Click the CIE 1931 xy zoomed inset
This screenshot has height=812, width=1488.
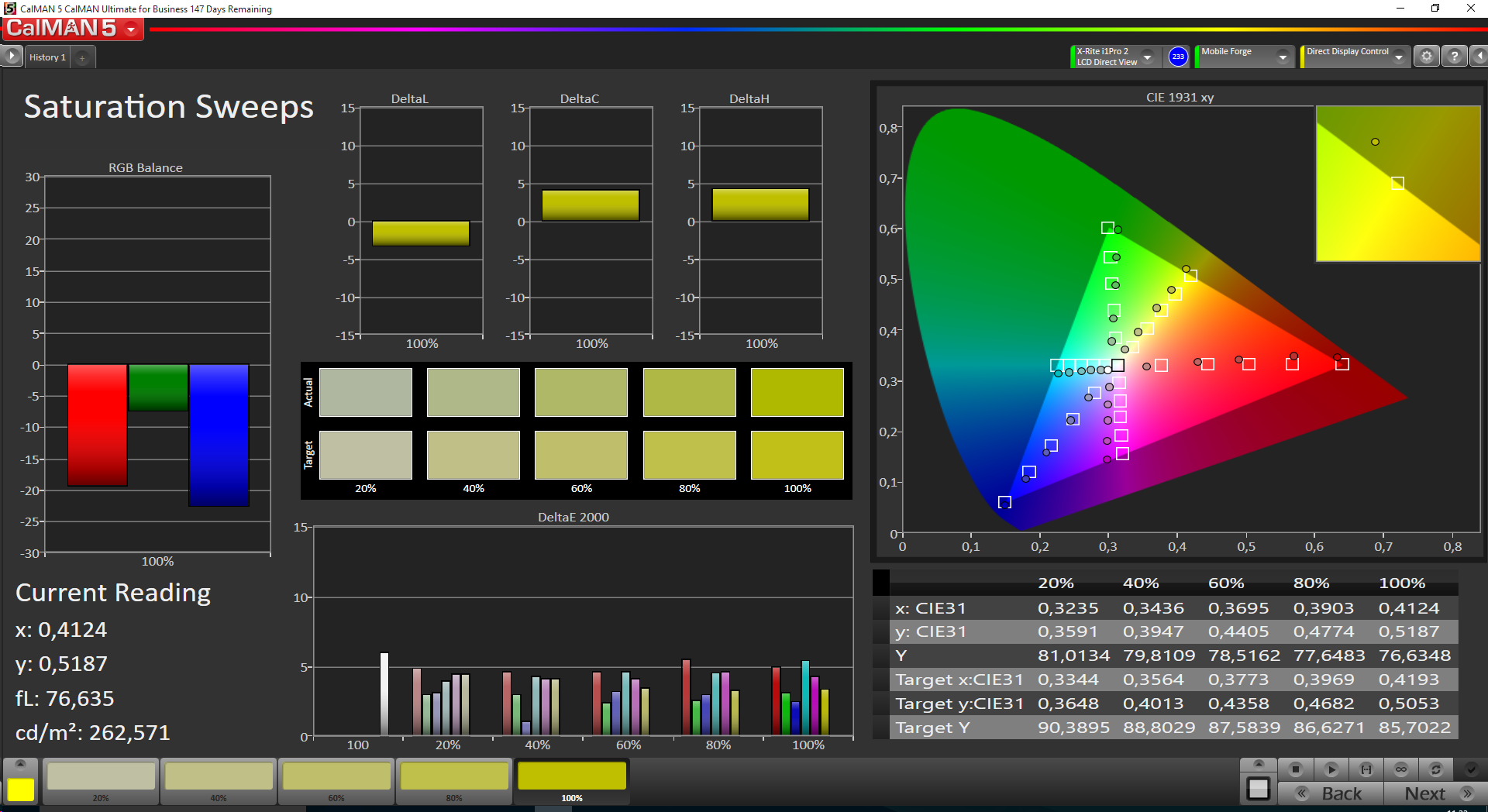(1398, 184)
